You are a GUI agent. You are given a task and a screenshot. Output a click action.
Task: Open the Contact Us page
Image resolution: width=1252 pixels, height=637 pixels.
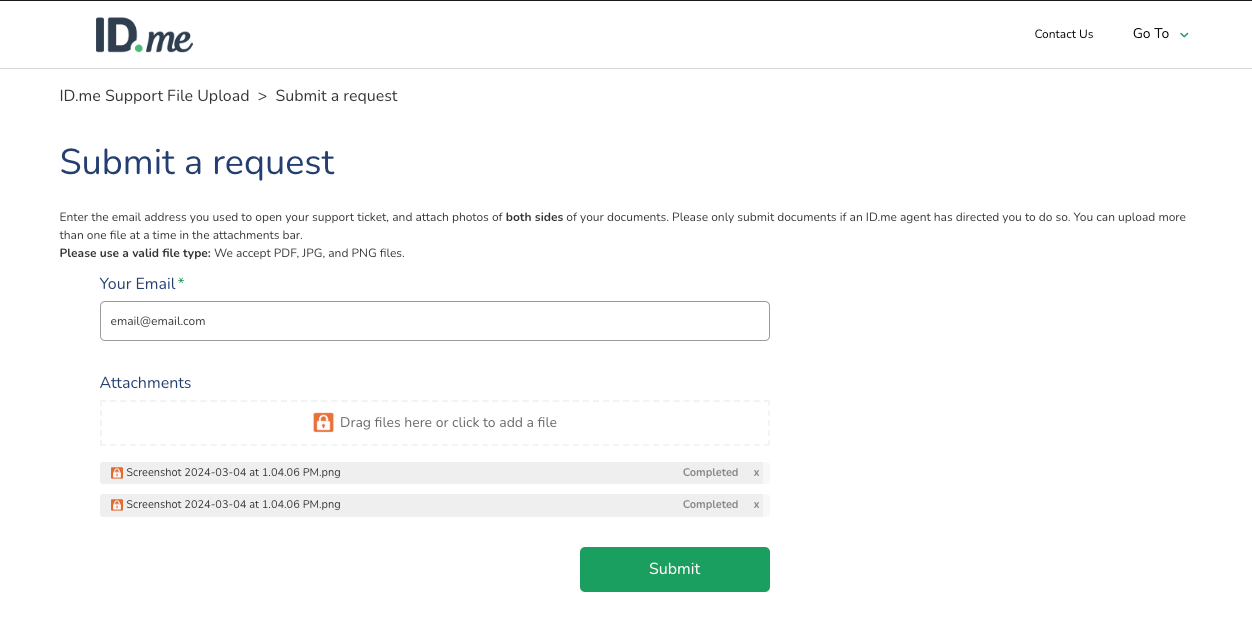tap(1063, 34)
